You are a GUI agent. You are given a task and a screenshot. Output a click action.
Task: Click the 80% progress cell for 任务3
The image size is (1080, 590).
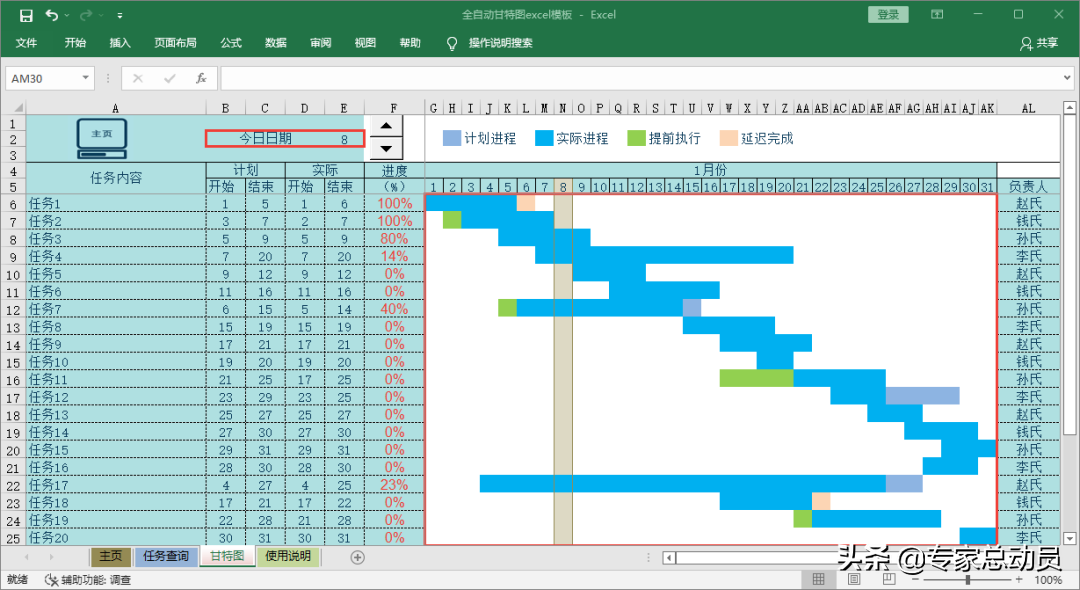[394, 239]
